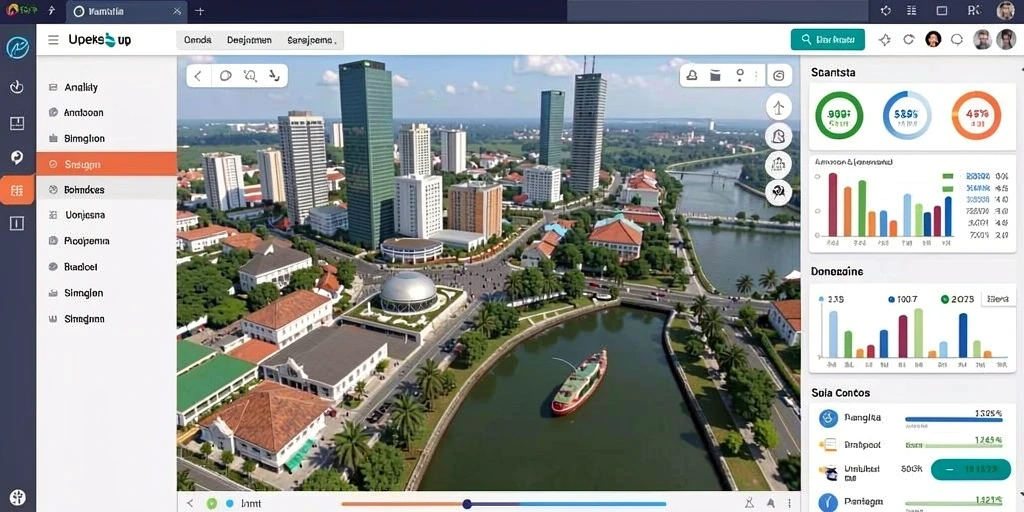Click the bell-shaped icon on the map's top-right toolbar

tap(692, 76)
